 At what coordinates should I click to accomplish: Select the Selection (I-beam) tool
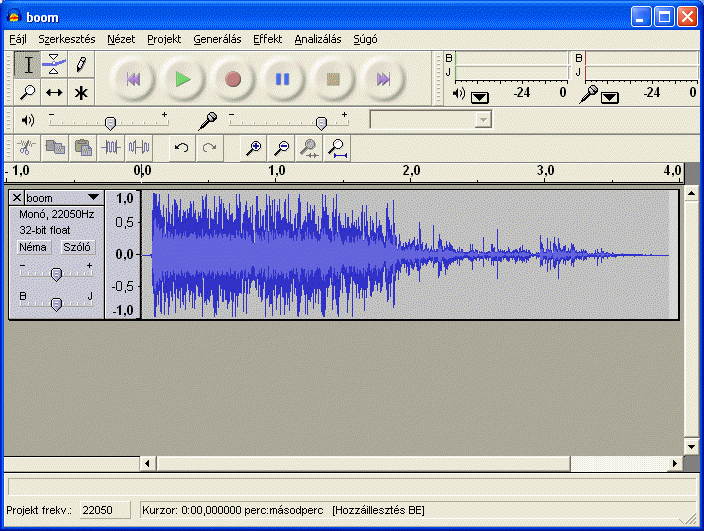click(27, 64)
